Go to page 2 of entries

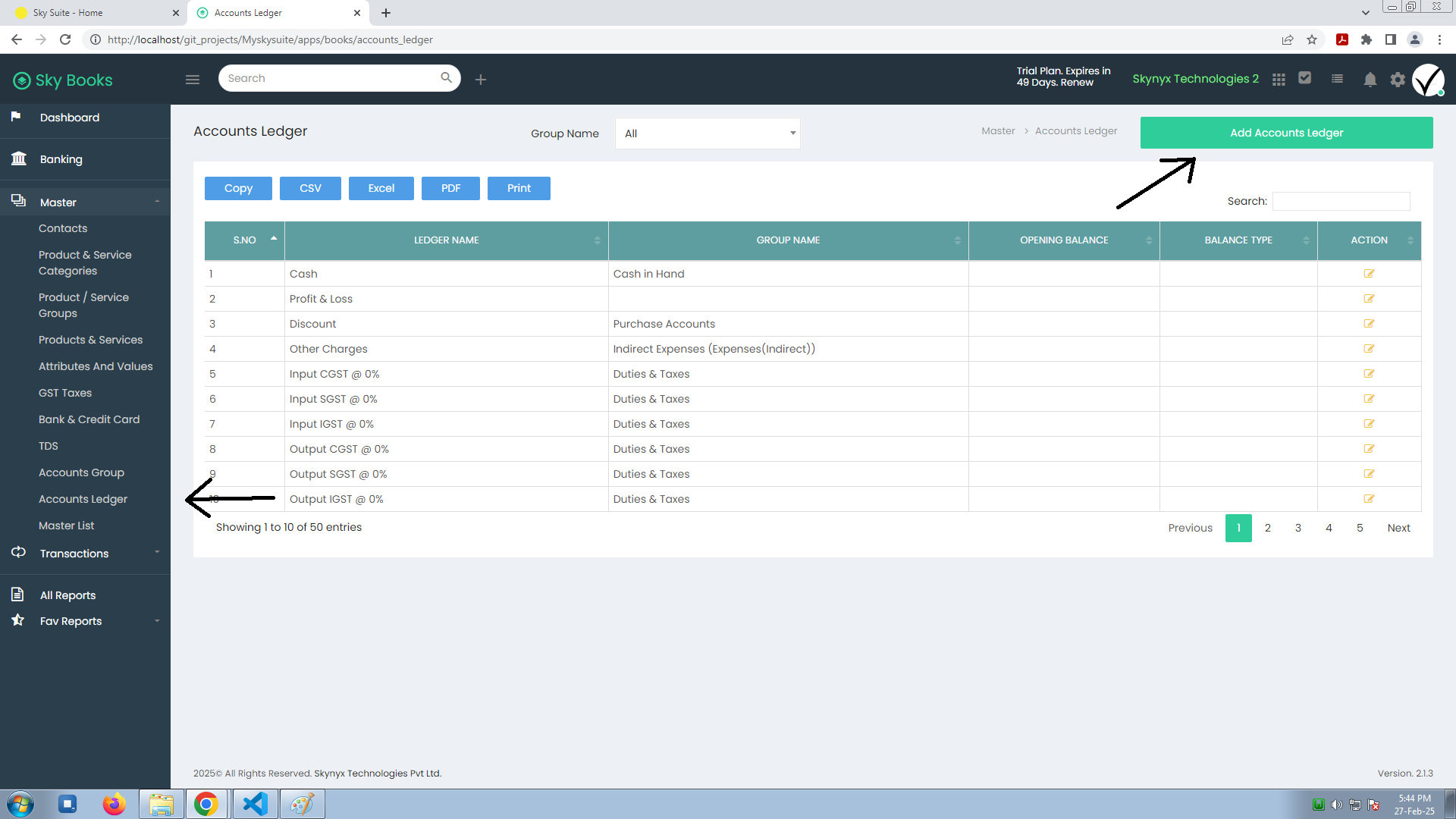coord(1267,528)
